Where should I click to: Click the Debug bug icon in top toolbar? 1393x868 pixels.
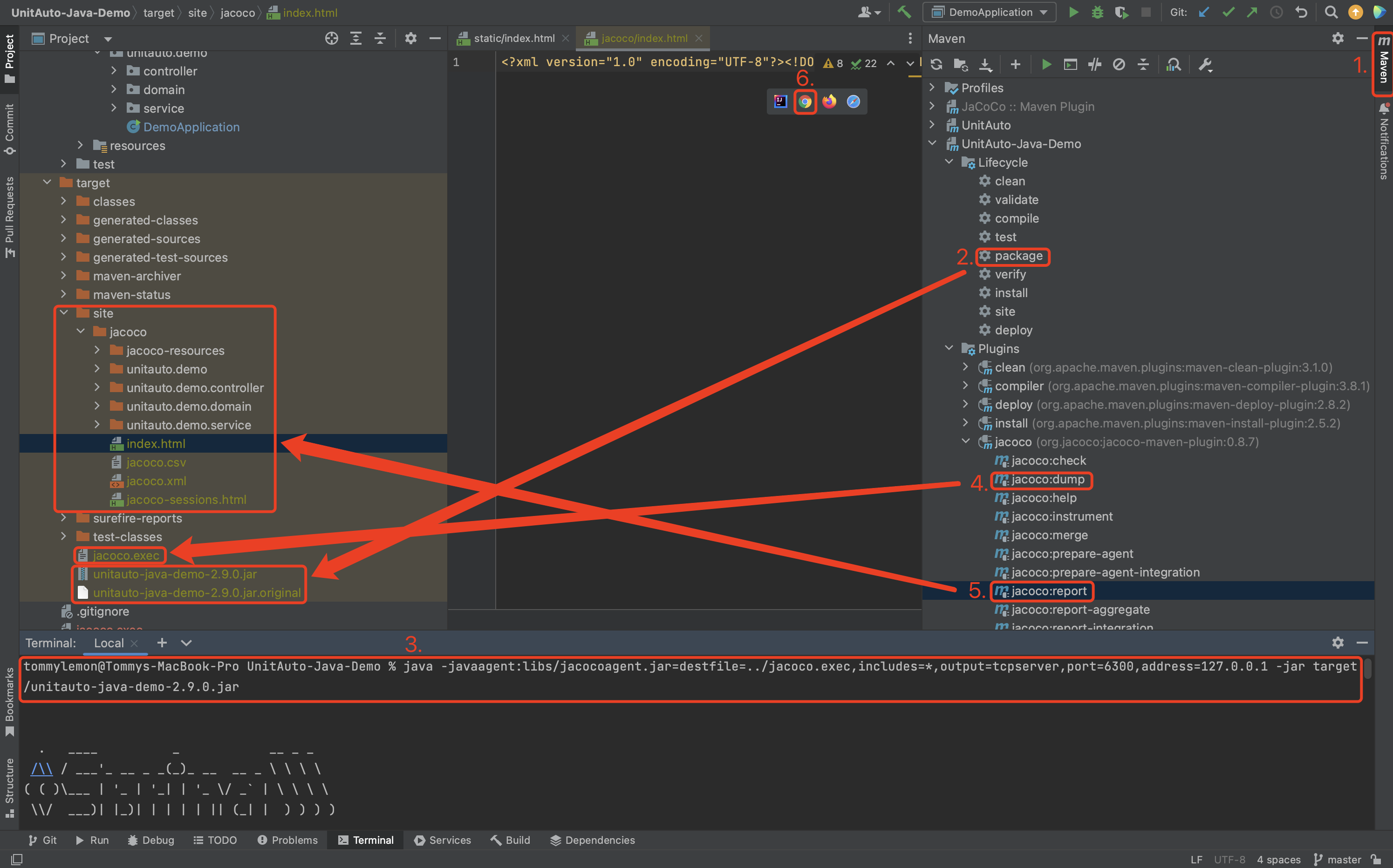click(x=1097, y=13)
